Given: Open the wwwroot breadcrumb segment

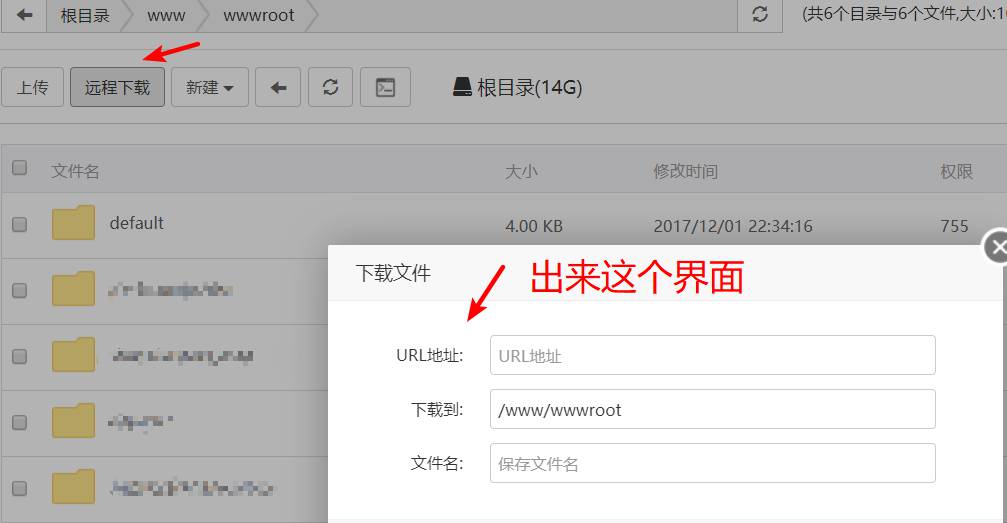Looking at the screenshot, I should click(259, 15).
